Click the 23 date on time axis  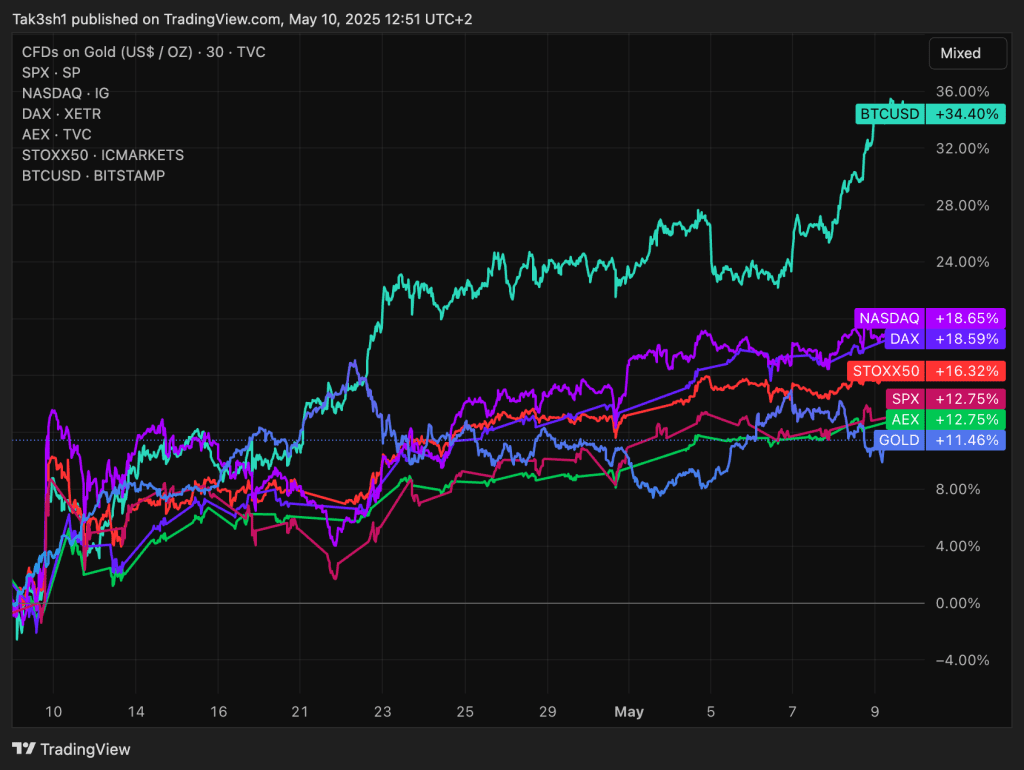(x=382, y=711)
